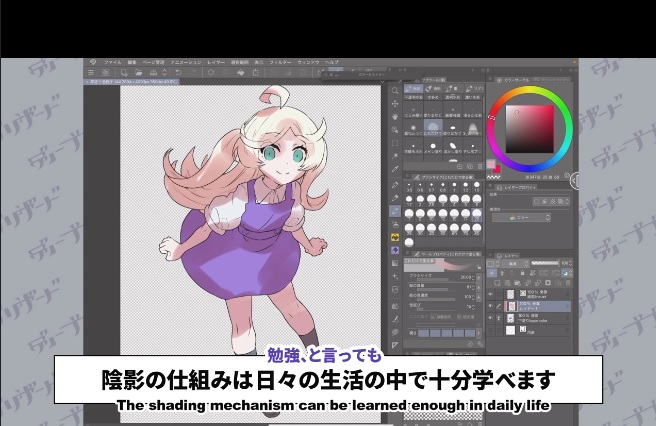Click the Open folder toolbar icon
The width and height of the screenshot is (656, 426).
tap(138, 72)
